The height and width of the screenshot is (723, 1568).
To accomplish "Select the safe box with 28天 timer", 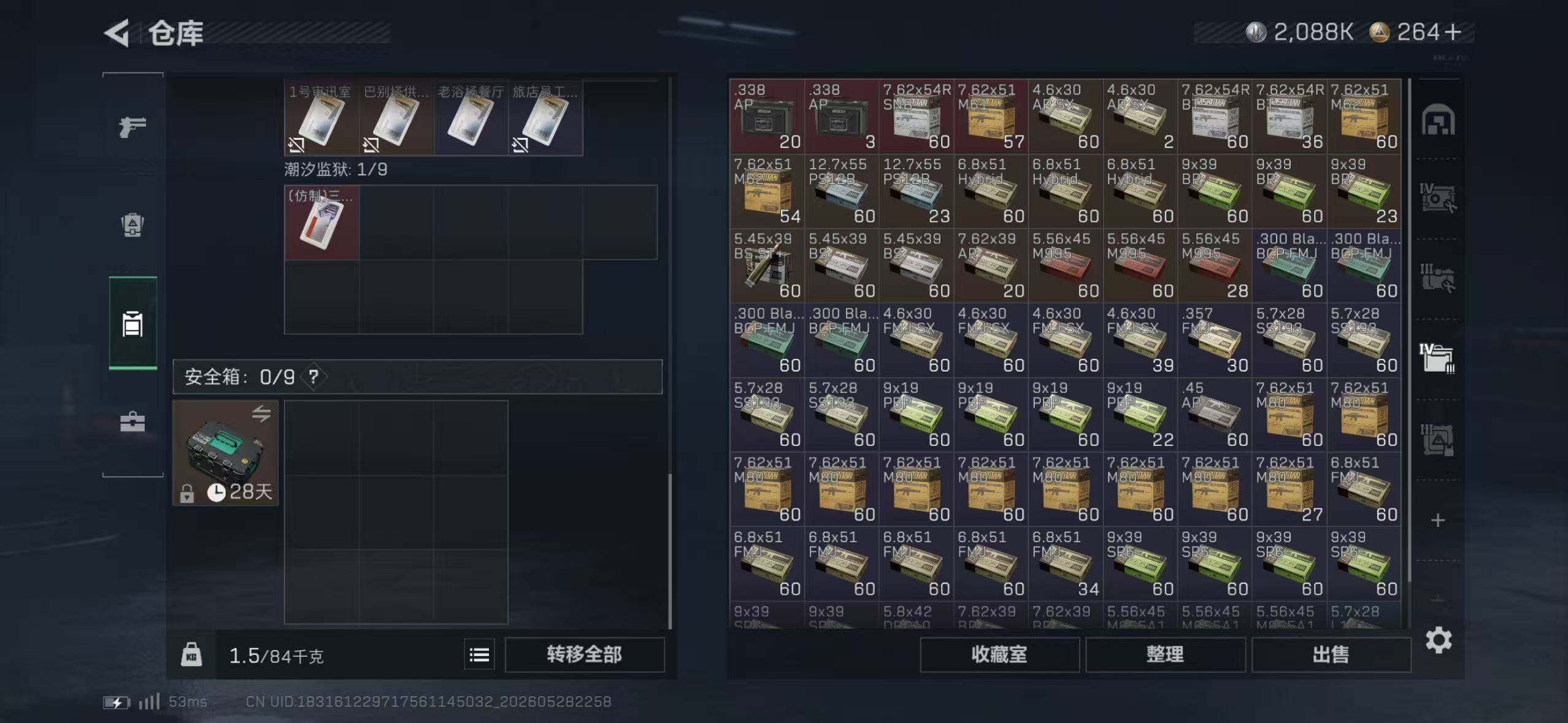I will [225, 453].
